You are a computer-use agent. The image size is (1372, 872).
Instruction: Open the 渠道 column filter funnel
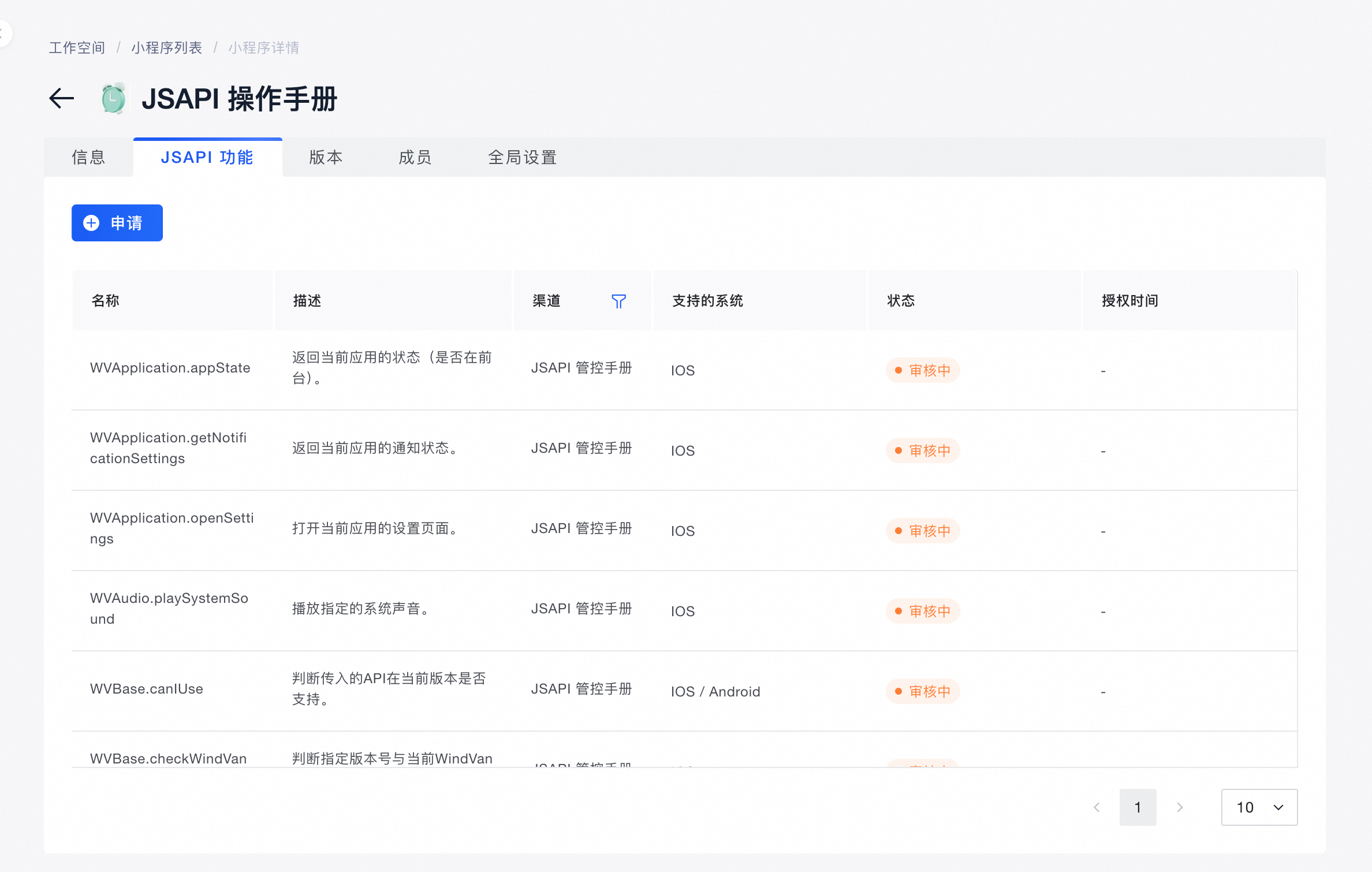click(618, 301)
